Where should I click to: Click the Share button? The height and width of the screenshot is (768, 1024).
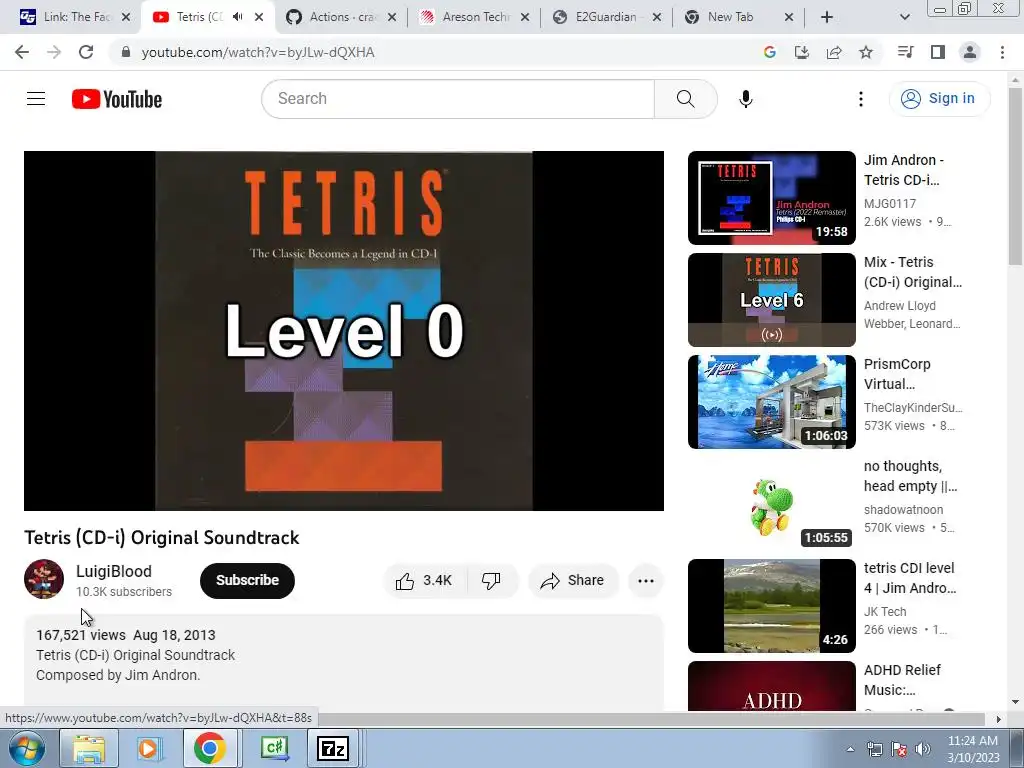[573, 581]
